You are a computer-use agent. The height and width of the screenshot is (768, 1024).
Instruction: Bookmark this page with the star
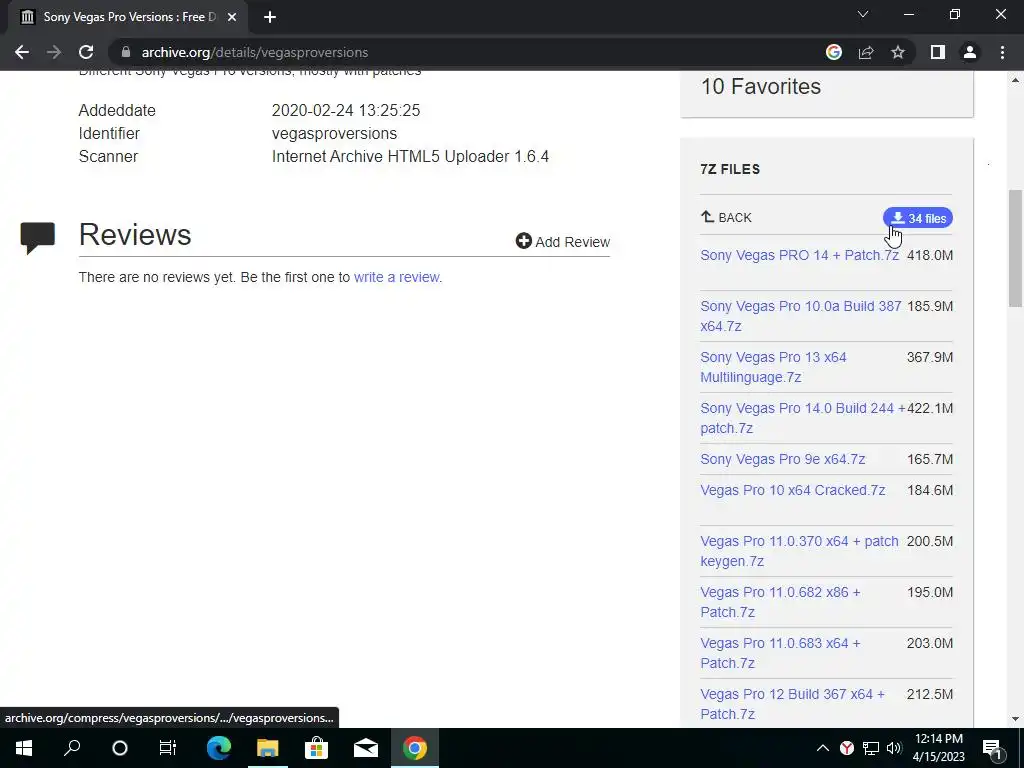898,52
